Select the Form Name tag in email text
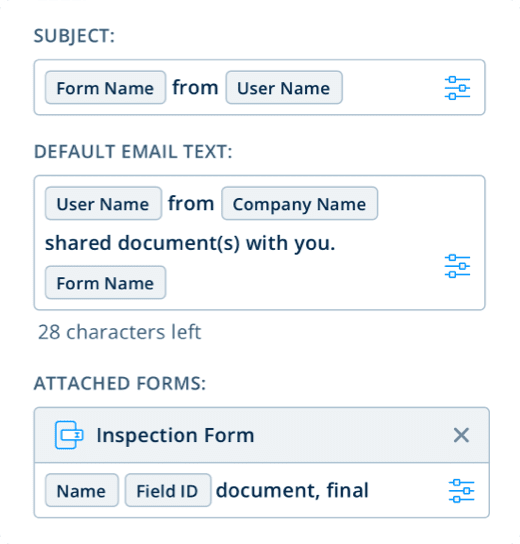 [x=105, y=283]
